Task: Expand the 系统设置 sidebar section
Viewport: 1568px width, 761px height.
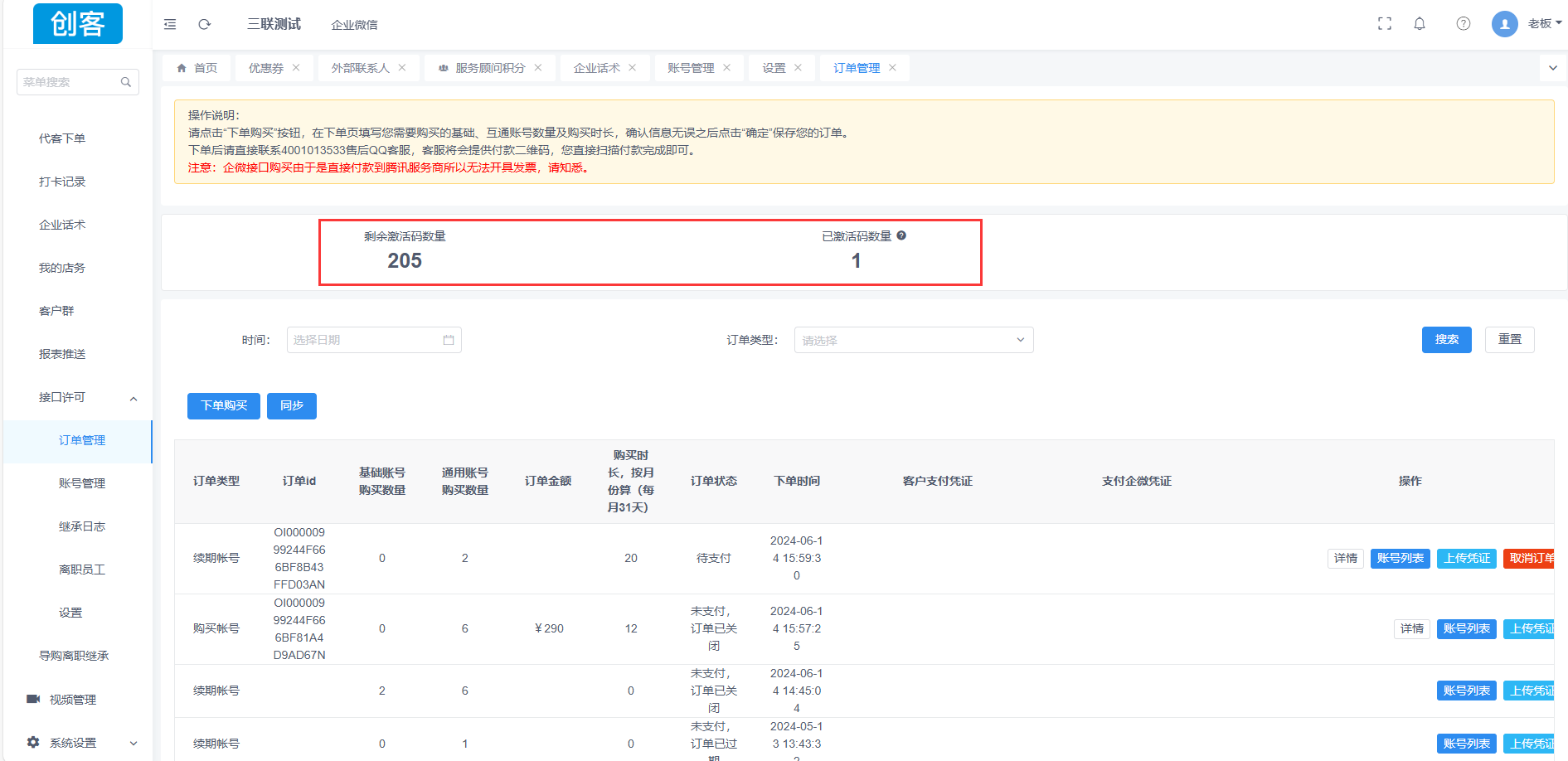Action: click(x=133, y=744)
